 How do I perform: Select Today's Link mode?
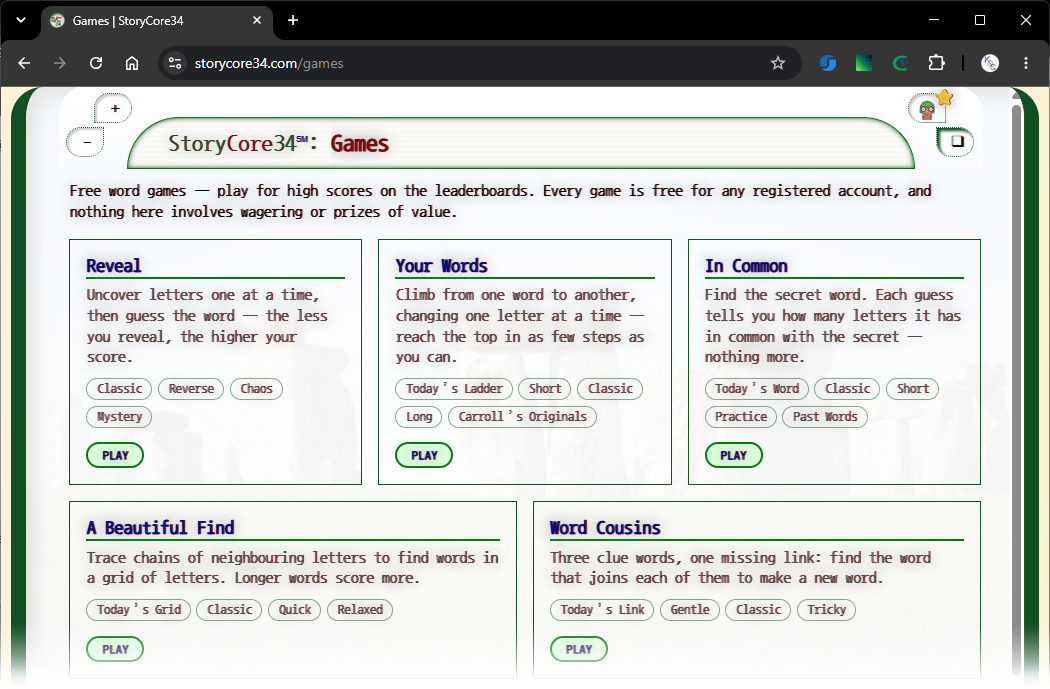click(602, 609)
